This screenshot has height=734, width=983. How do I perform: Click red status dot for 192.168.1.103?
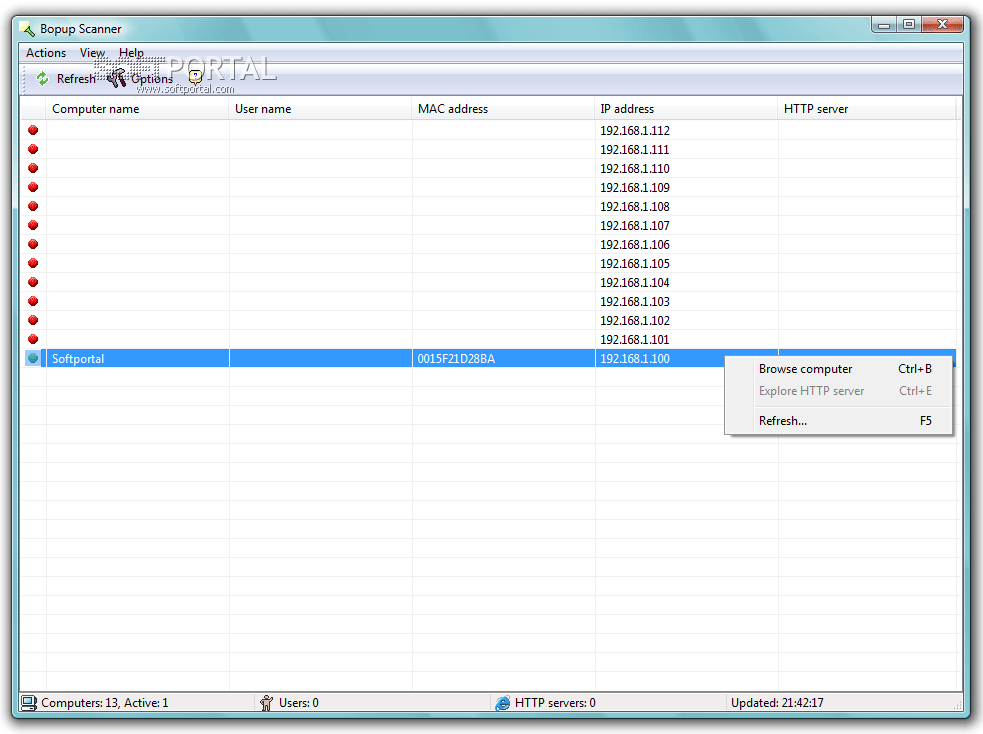(33, 301)
